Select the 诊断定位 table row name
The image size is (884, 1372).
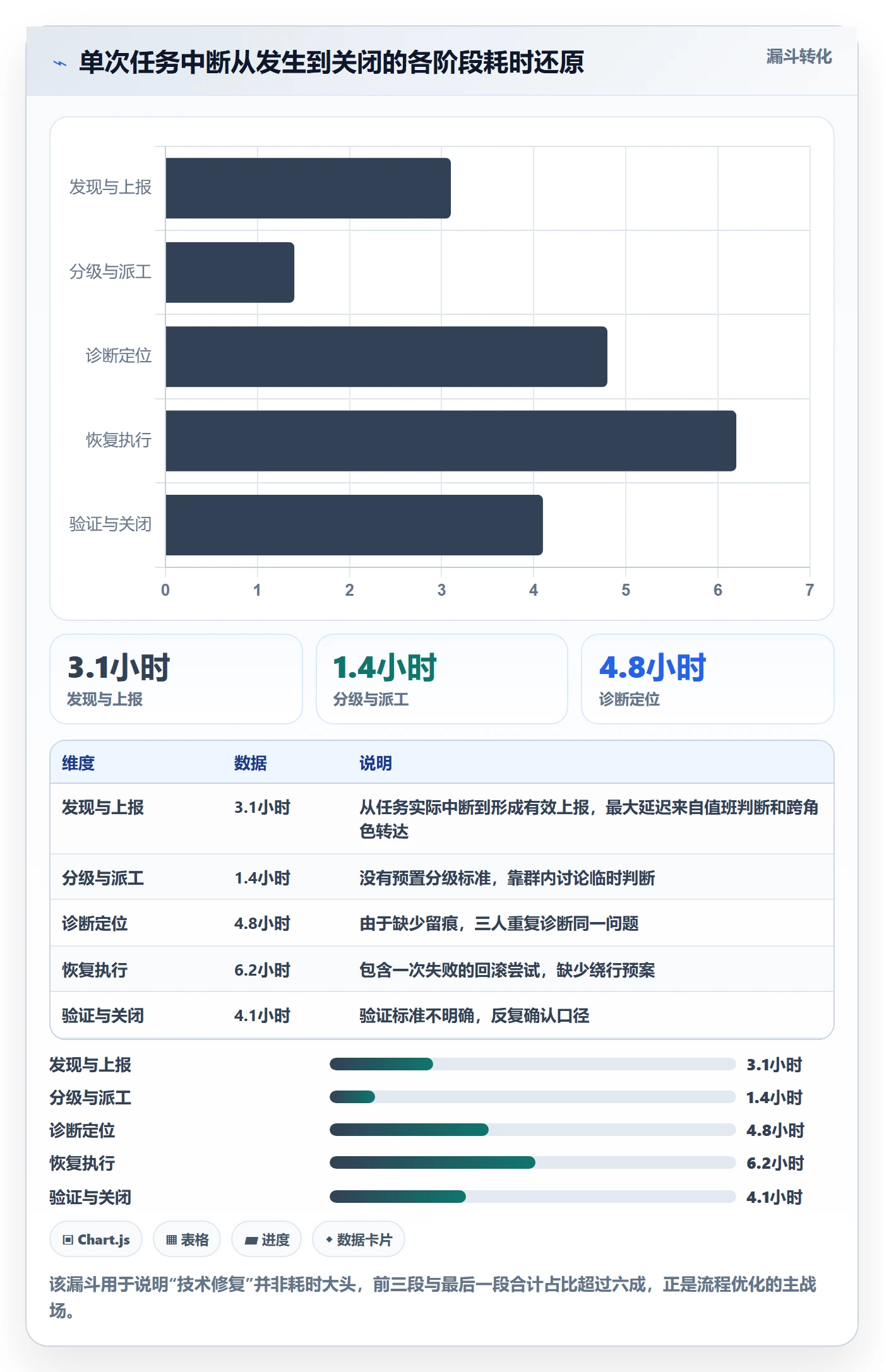point(95,923)
